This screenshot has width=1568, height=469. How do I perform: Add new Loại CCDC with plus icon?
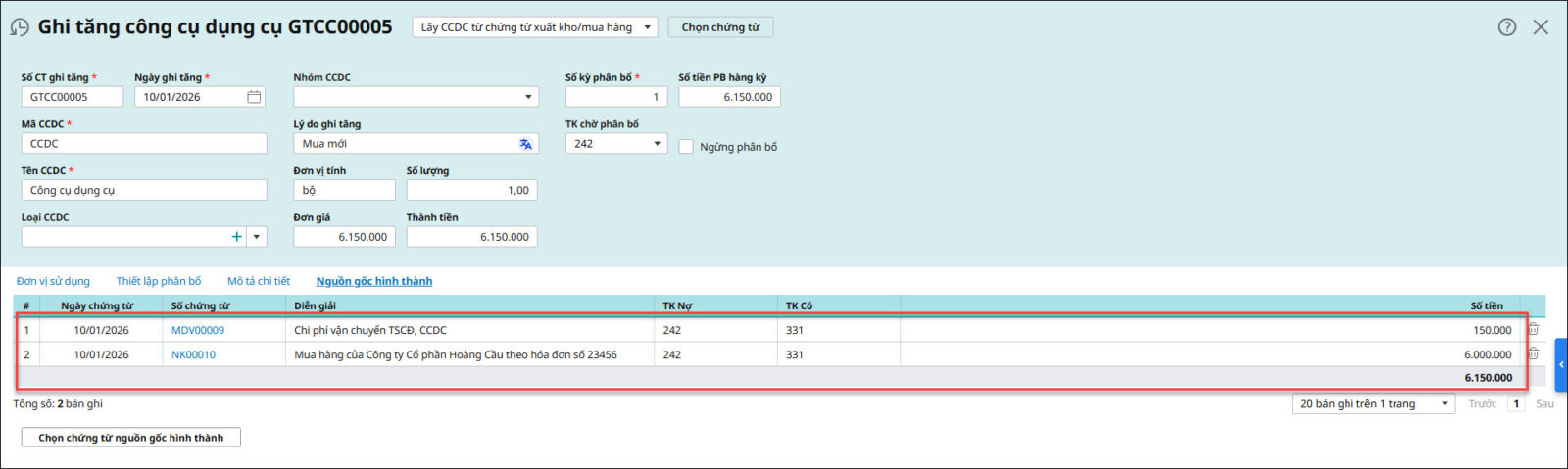236,237
